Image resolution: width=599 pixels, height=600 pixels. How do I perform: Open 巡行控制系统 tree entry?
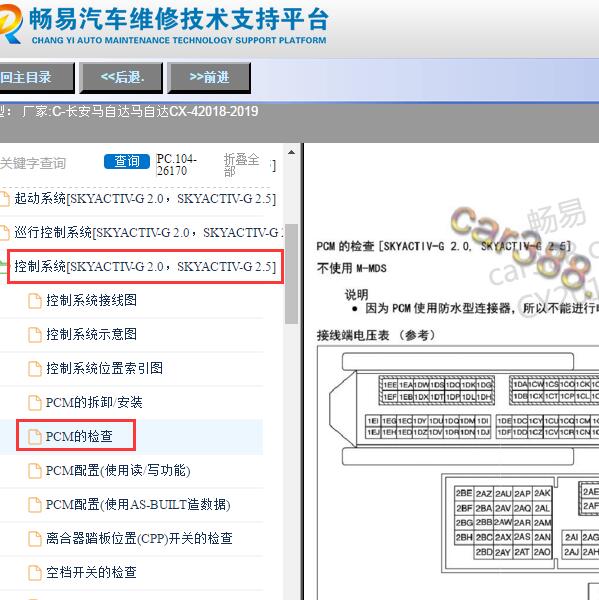tap(148, 233)
